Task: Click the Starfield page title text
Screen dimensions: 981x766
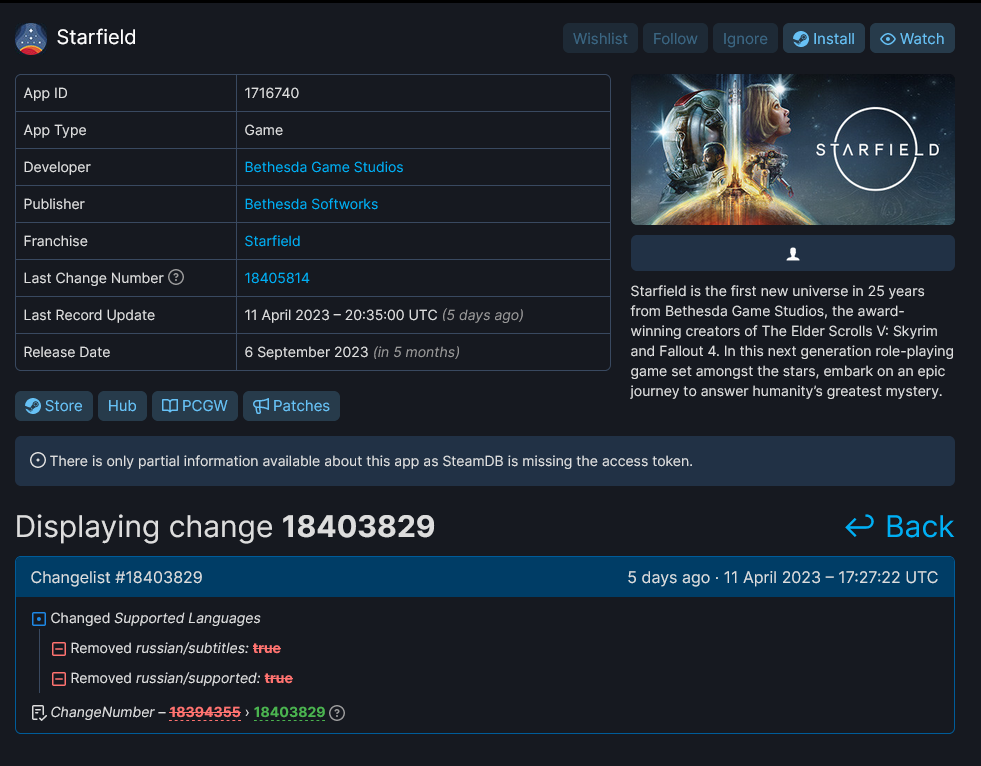Action: coord(96,38)
